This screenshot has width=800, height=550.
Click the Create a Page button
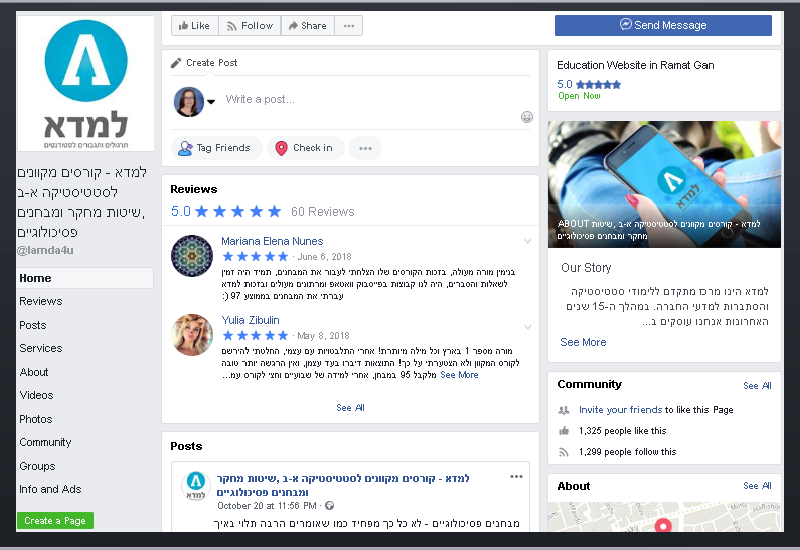pyautogui.click(x=55, y=520)
